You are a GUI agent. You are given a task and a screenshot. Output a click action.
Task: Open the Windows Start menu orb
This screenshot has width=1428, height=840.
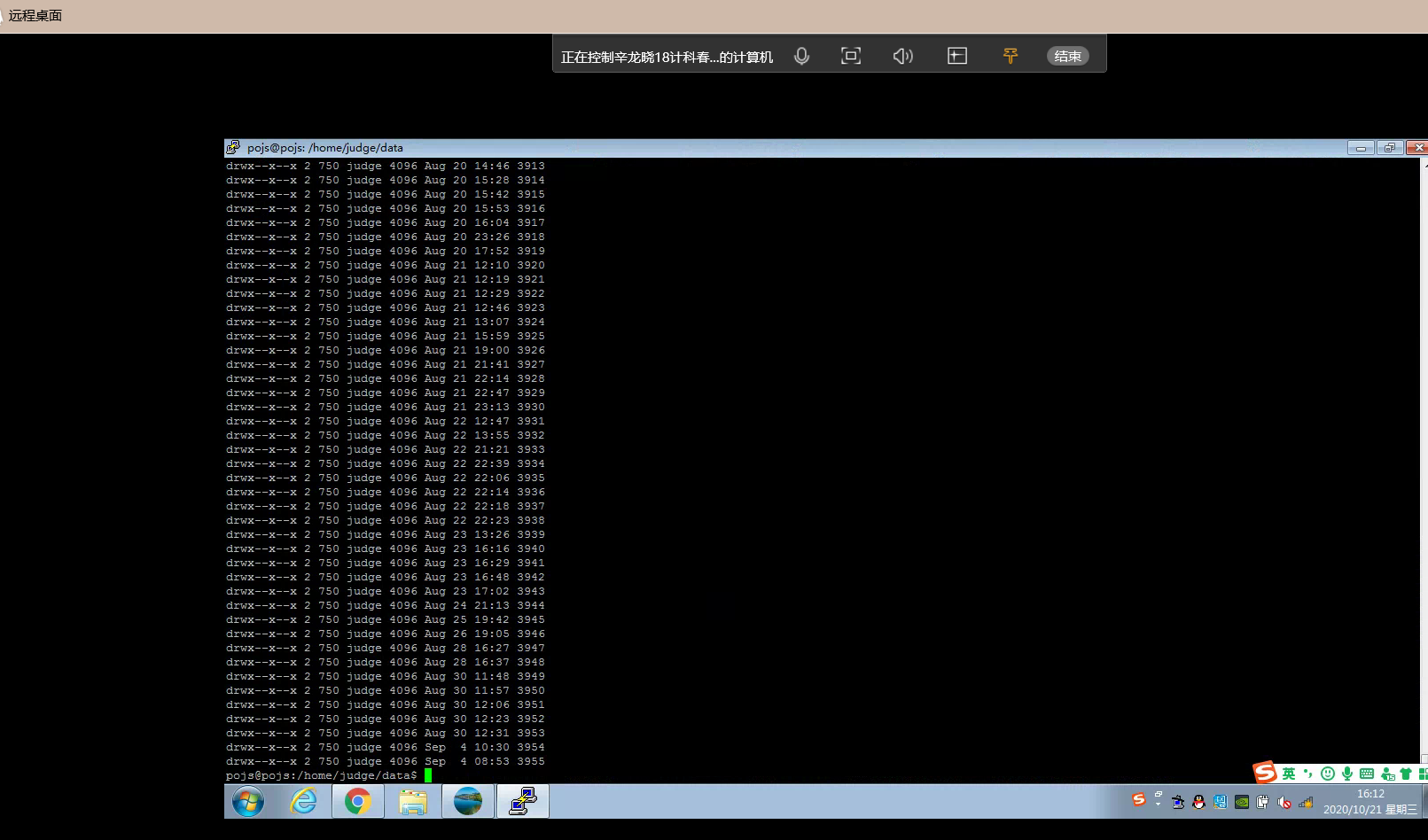248,802
